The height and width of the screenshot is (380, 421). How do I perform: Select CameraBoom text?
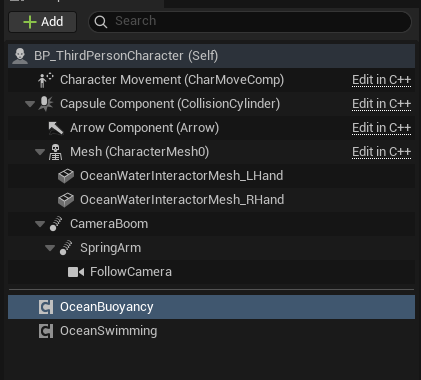[109, 224]
